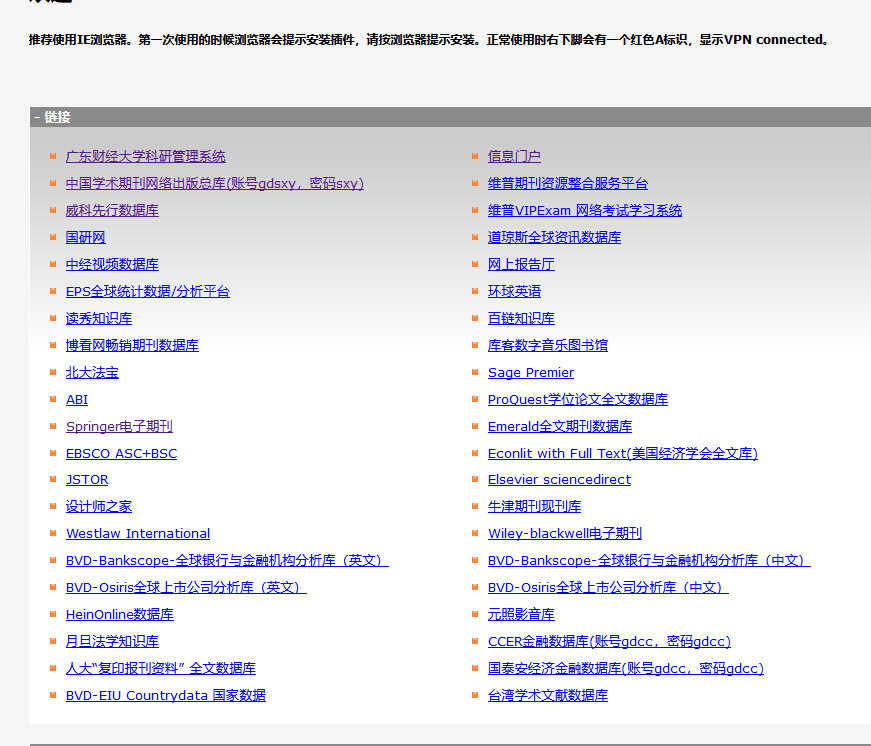Open BVD-Osiris 英文 version link
The image size is (871, 746).
pyautogui.click(x=186, y=587)
